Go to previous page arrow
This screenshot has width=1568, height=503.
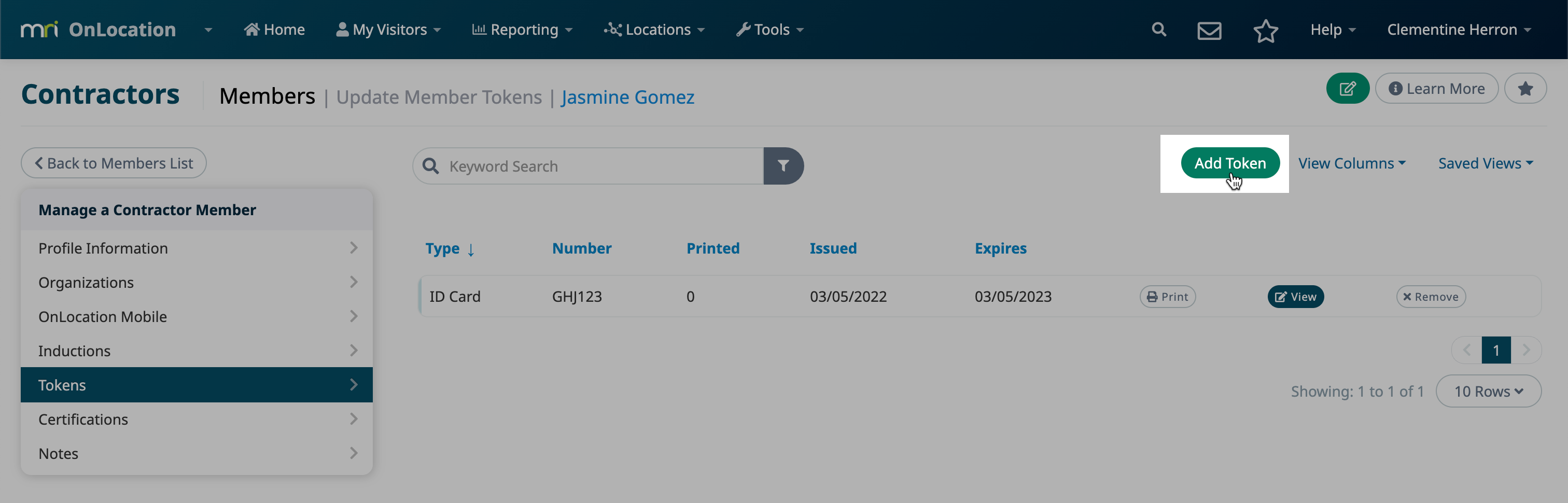point(1466,350)
